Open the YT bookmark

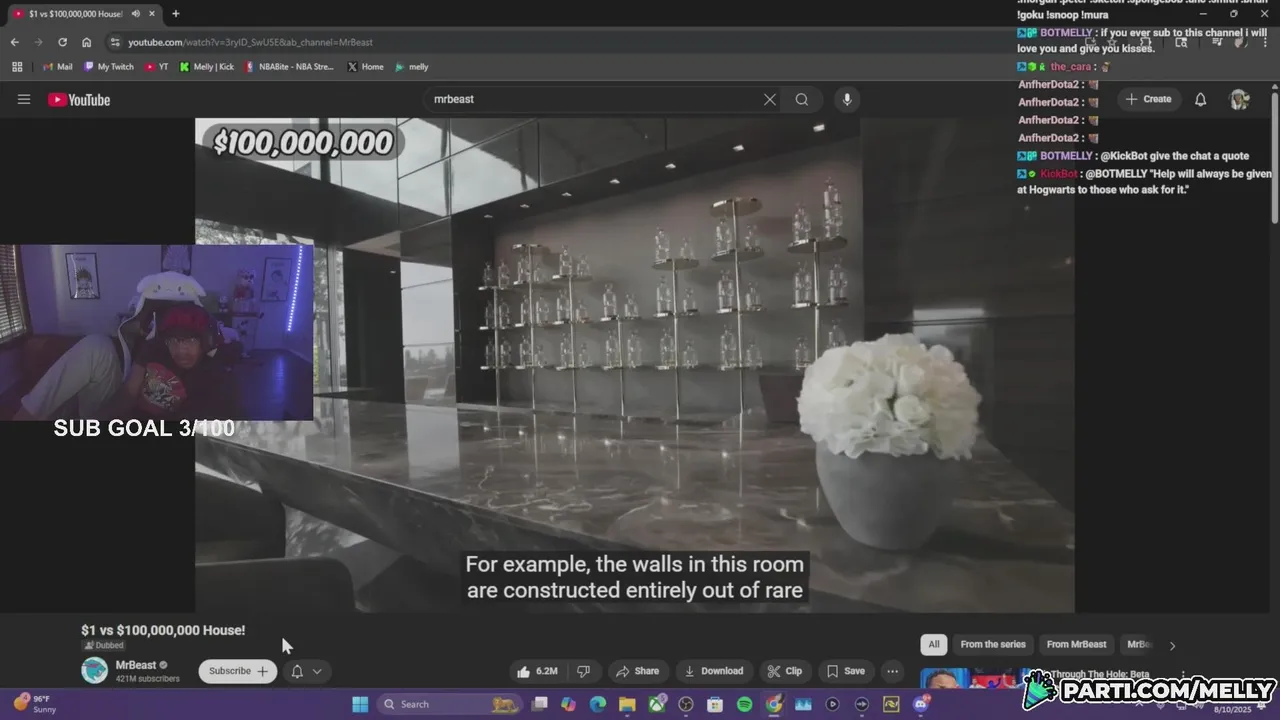pos(157,67)
